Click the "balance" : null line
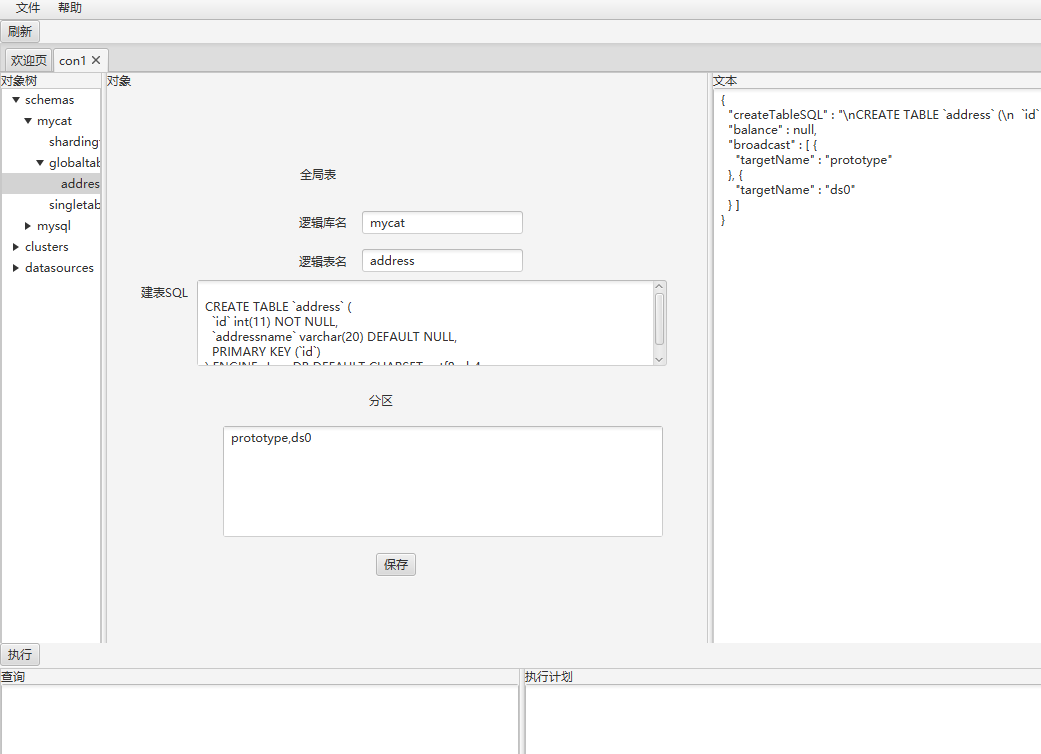Screen dimensions: 1041x754 pos(772,130)
